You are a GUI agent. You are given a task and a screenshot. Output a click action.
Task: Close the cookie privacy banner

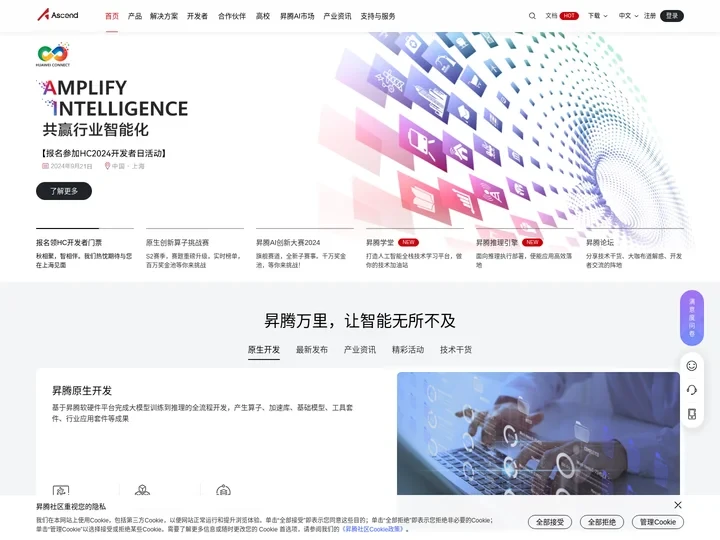tap(678, 505)
